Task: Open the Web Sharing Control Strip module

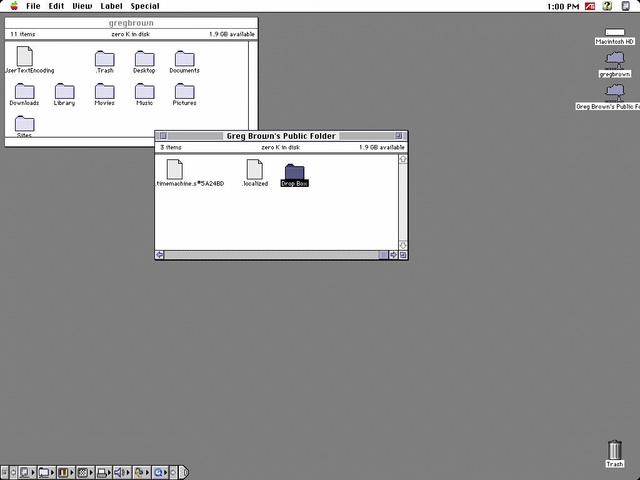Action: coord(141,473)
